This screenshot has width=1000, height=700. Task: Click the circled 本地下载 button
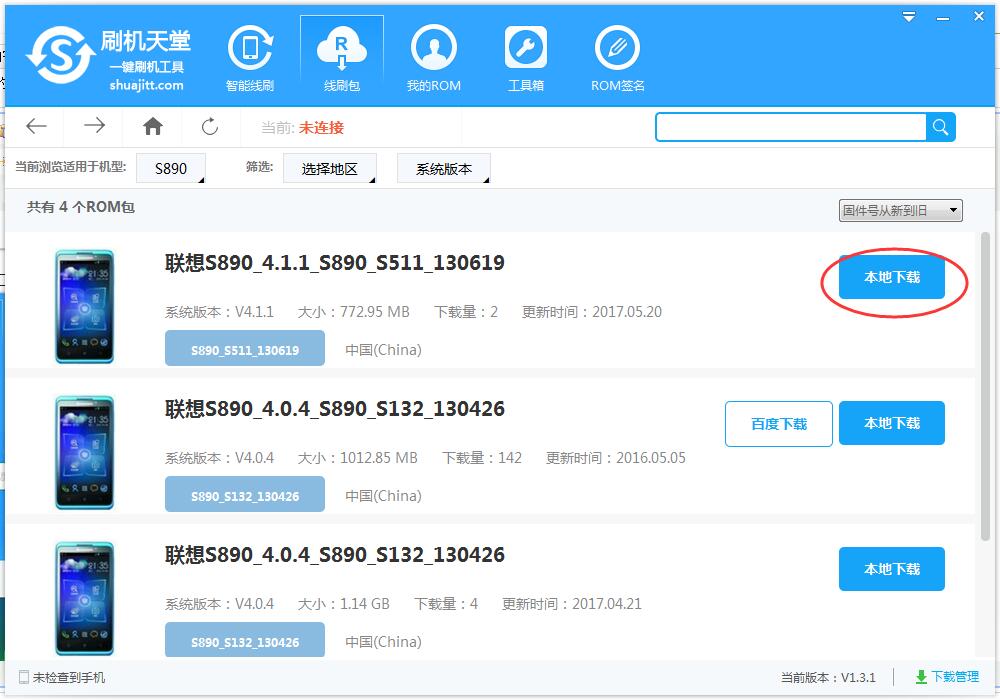coord(891,279)
